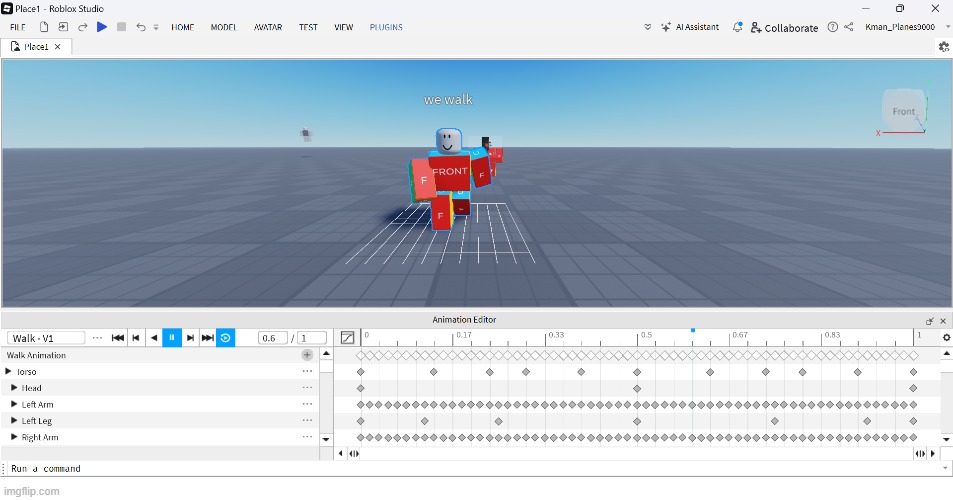The width and height of the screenshot is (953, 500).
Task: Jump to the last frame
Action: [207, 338]
